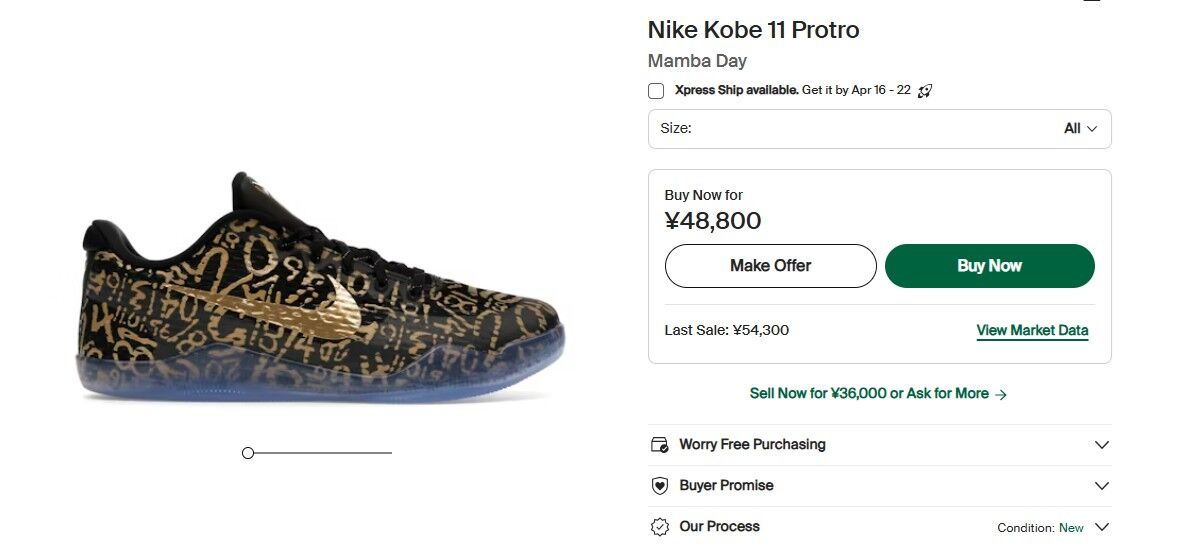Expand the Our Process chevron
The image size is (1183, 558).
1102,527
